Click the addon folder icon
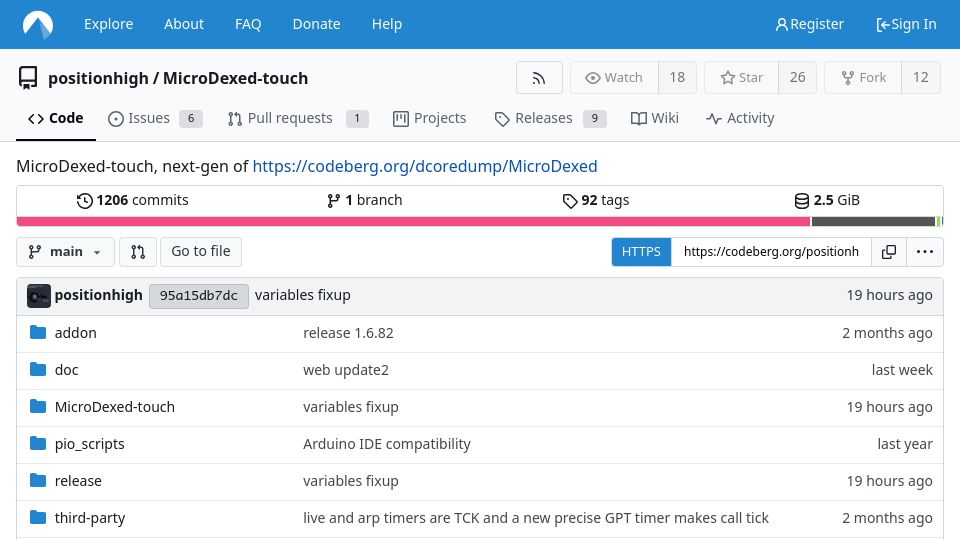The image size is (960, 540). click(38, 332)
